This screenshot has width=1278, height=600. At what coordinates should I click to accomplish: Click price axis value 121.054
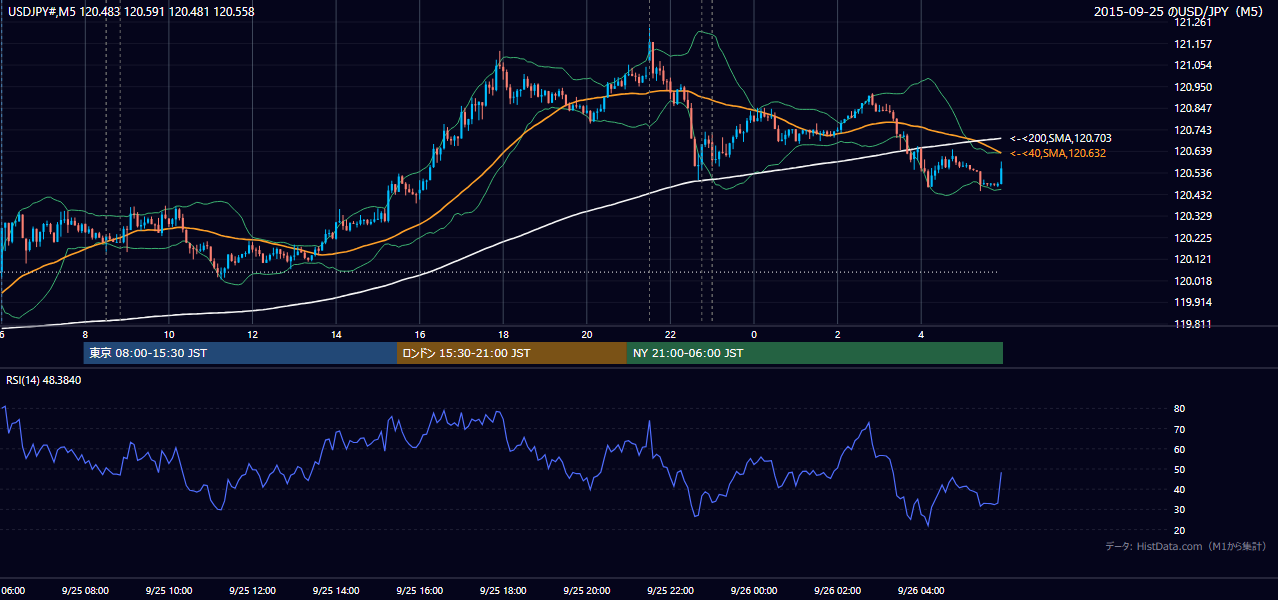[1194, 65]
